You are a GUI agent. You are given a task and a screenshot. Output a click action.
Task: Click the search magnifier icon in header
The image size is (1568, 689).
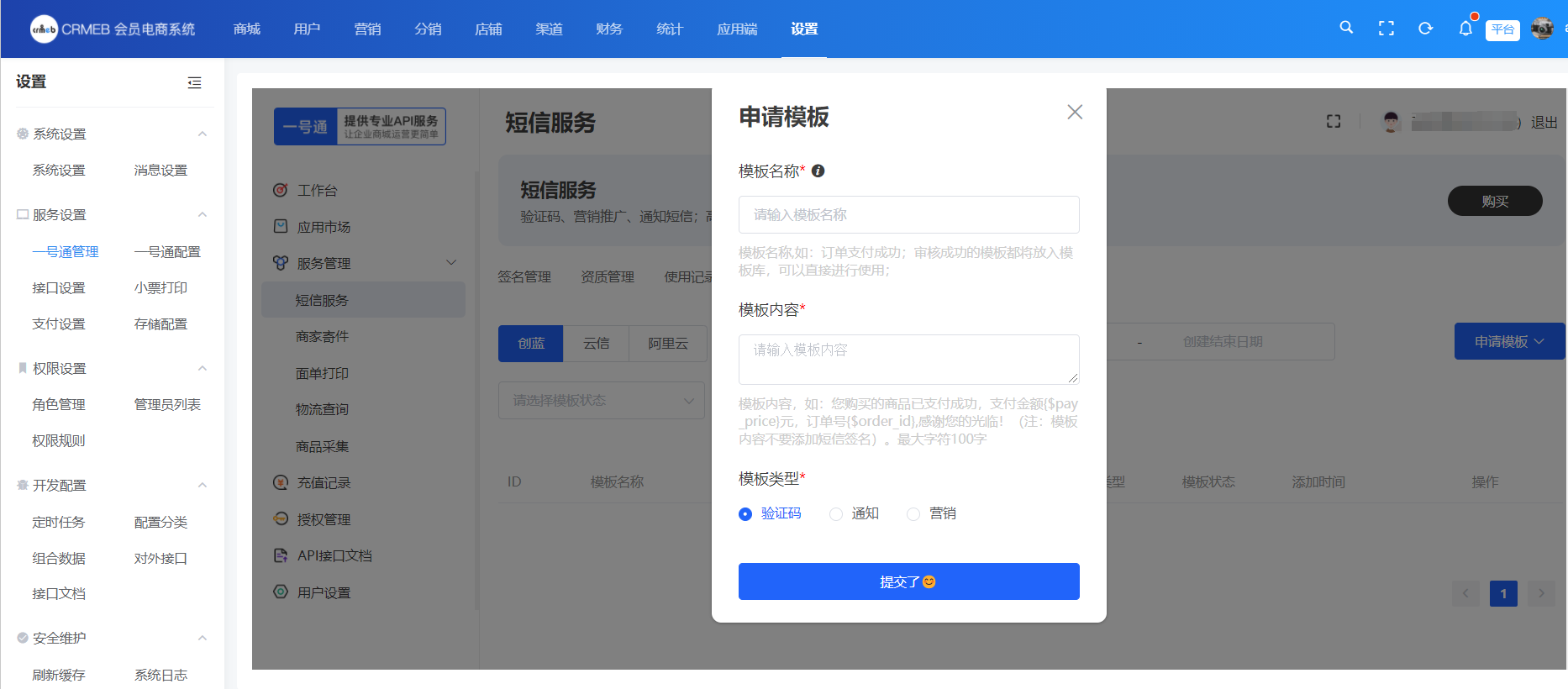pos(1345,28)
